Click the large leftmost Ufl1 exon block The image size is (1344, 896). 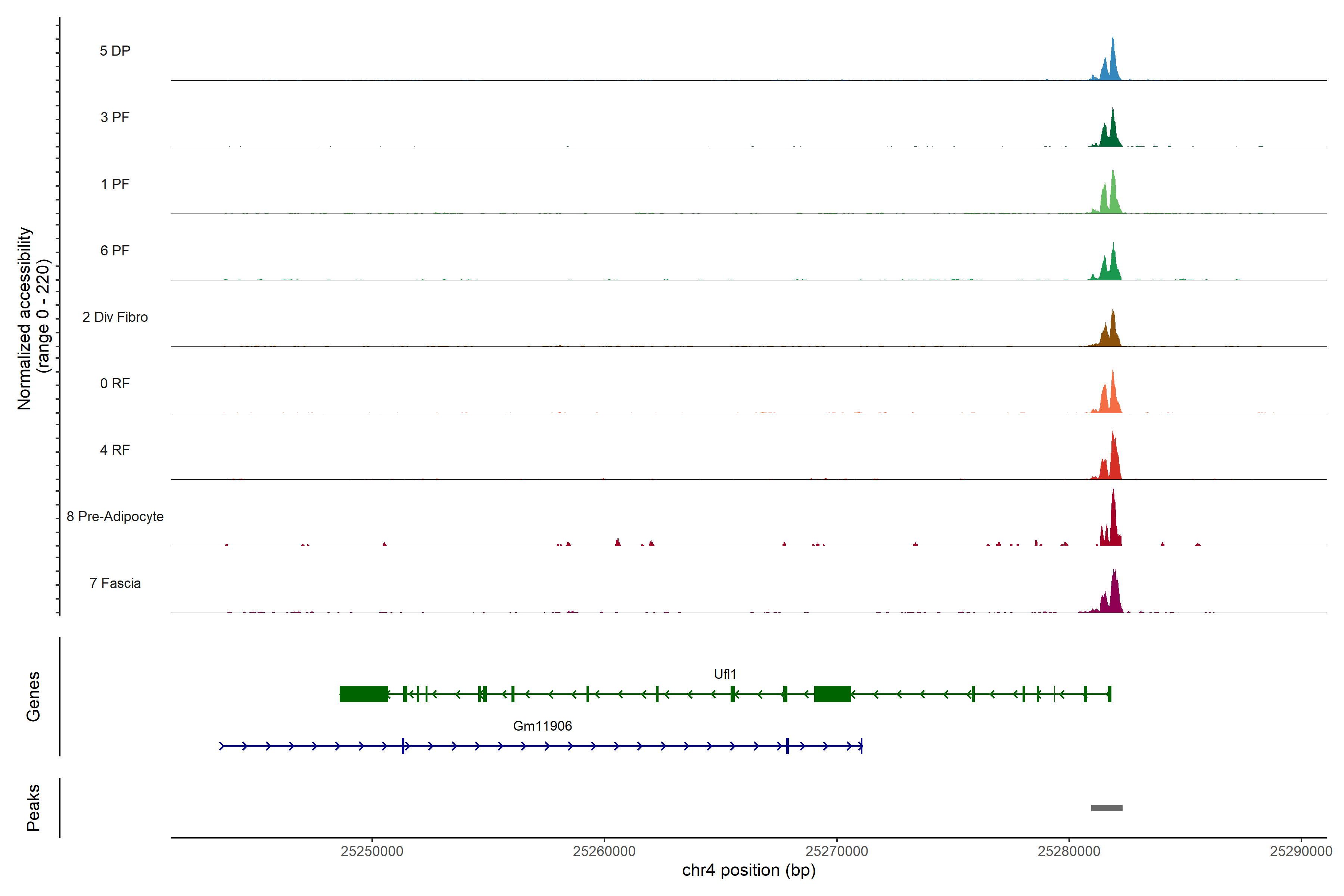pos(363,694)
